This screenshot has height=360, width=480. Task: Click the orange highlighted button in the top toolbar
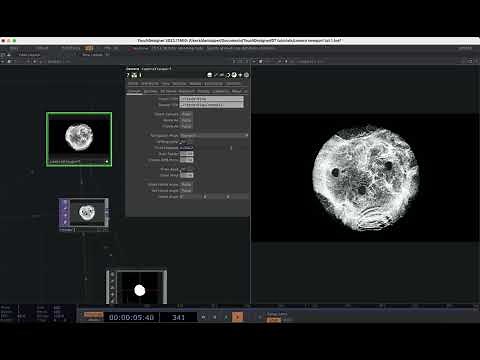click(89, 48)
